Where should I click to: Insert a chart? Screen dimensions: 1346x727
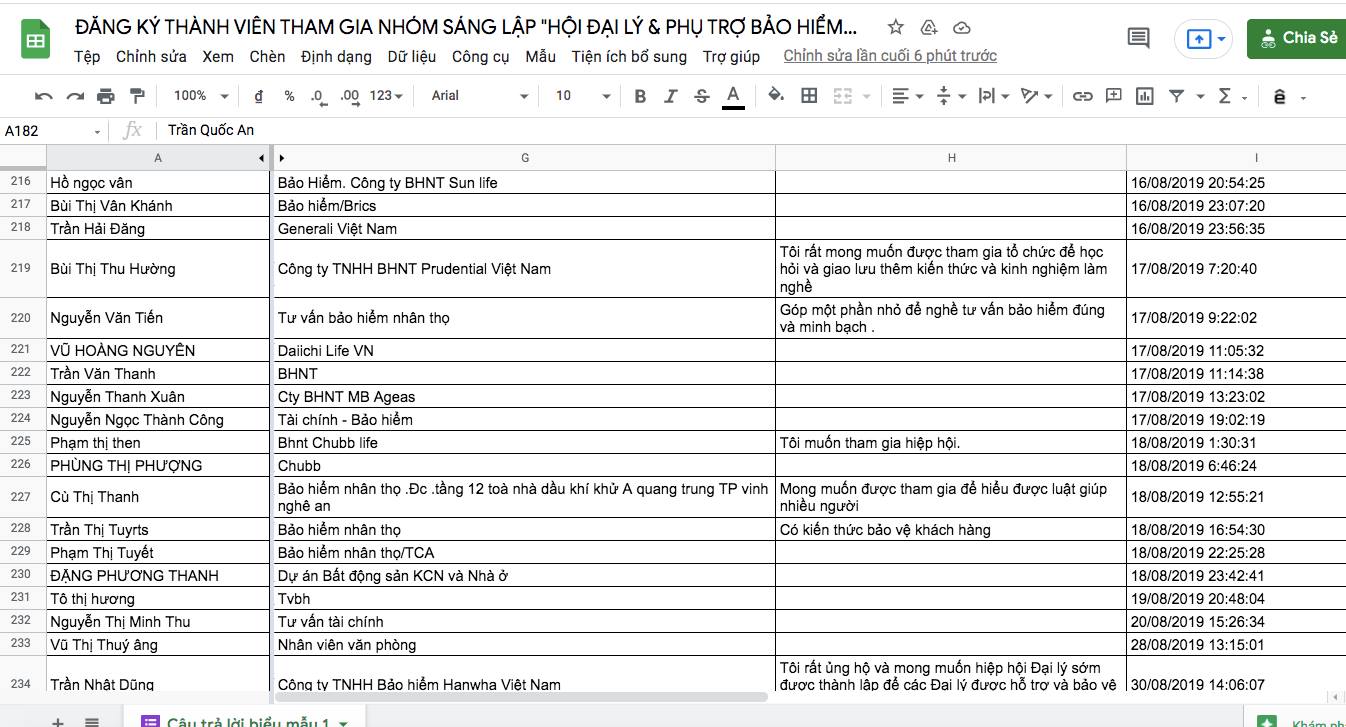click(x=1145, y=96)
